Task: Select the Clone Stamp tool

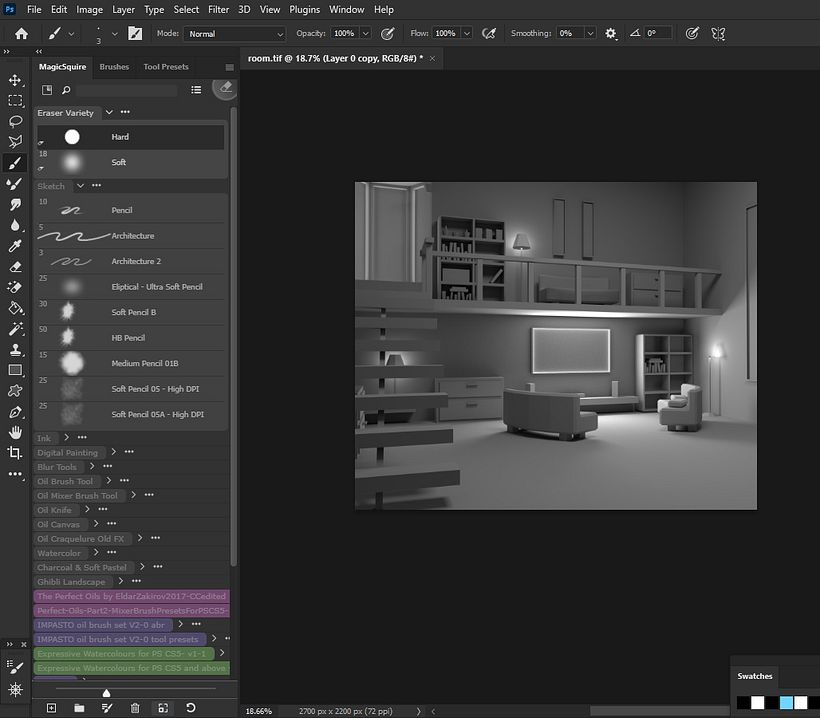Action: [x=15, y=349]
